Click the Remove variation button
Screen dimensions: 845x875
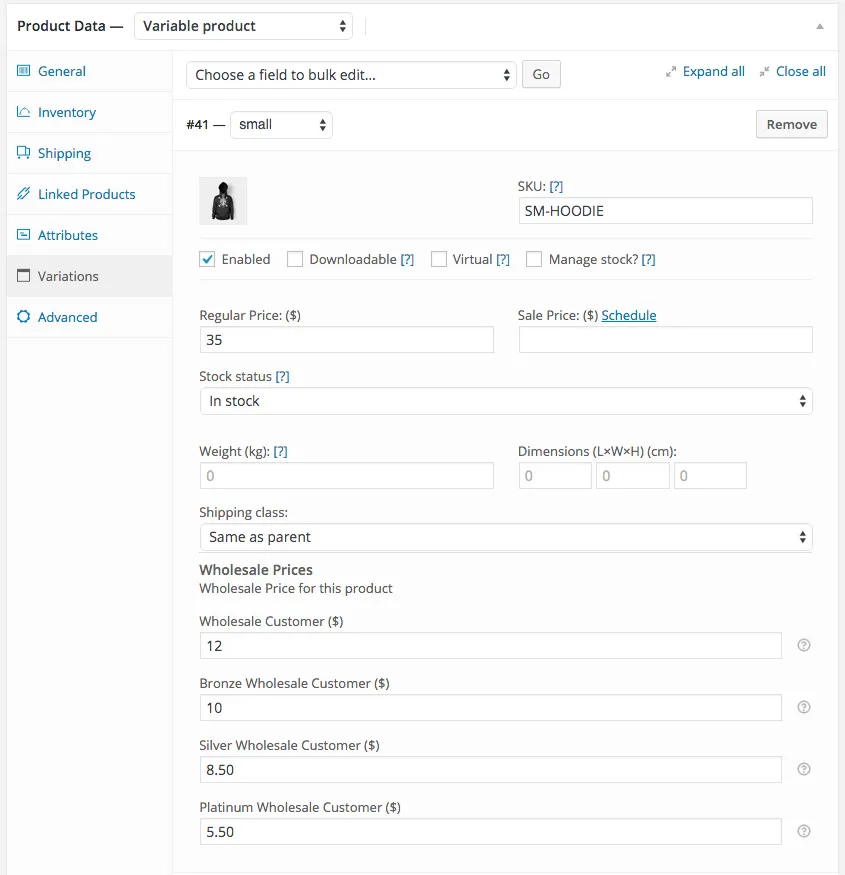[791, 124]
